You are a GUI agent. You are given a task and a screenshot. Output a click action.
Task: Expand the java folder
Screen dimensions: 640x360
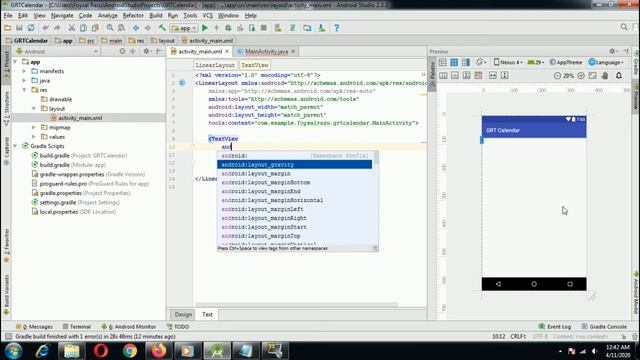(x=24, y=80)
